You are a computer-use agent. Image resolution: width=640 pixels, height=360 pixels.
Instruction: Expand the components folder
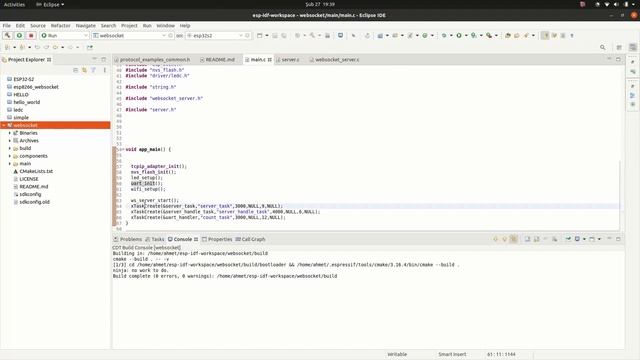coord(10,156)
